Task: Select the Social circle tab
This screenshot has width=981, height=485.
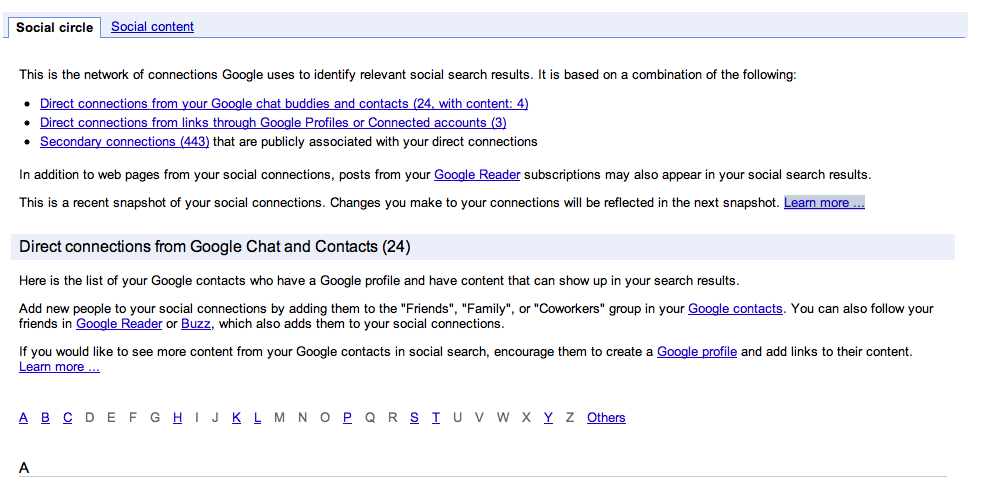Action: coord(54,28)
